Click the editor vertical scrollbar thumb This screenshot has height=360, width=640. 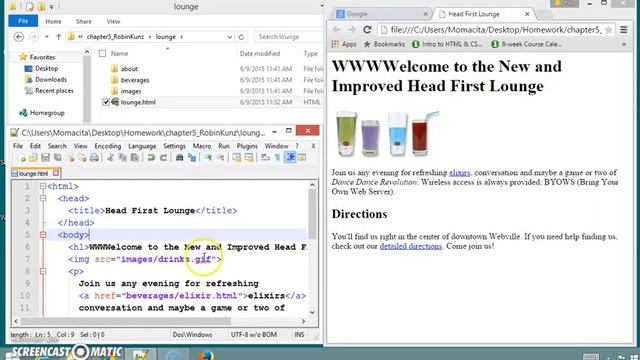tap(312, 215)
